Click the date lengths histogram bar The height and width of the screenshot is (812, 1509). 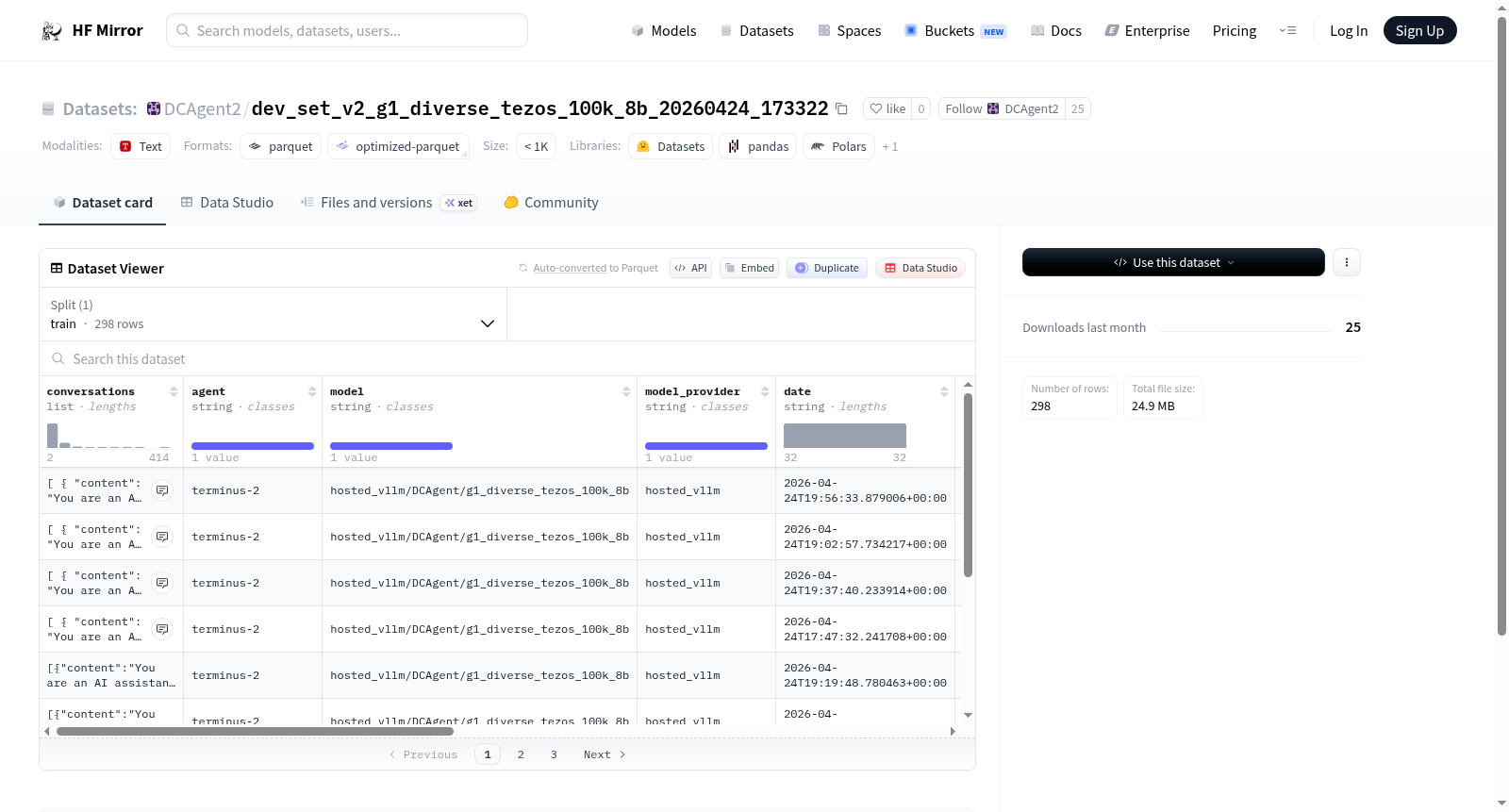point(845,436)
